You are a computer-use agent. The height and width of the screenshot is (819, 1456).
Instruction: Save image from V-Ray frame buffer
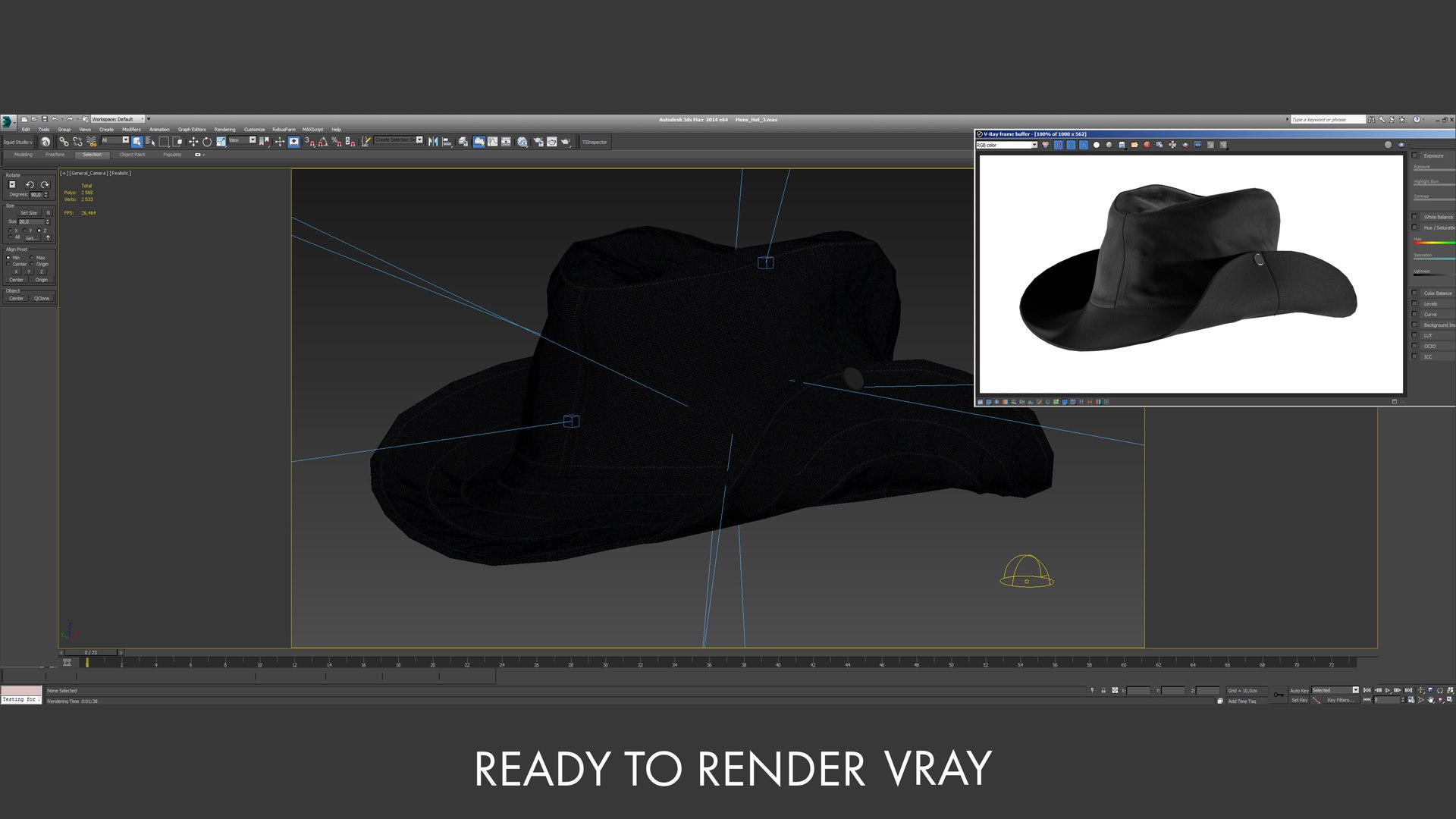pyautogui.click(x=1122, y=145)
